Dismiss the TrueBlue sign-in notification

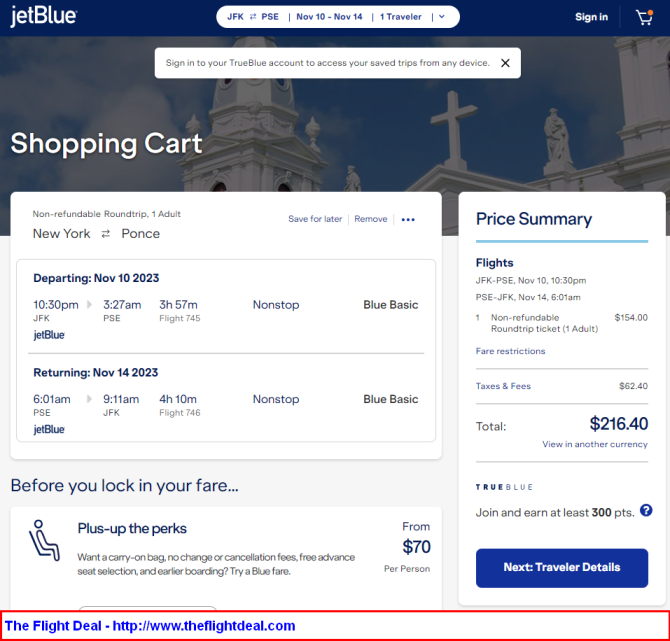coord(505,63)
